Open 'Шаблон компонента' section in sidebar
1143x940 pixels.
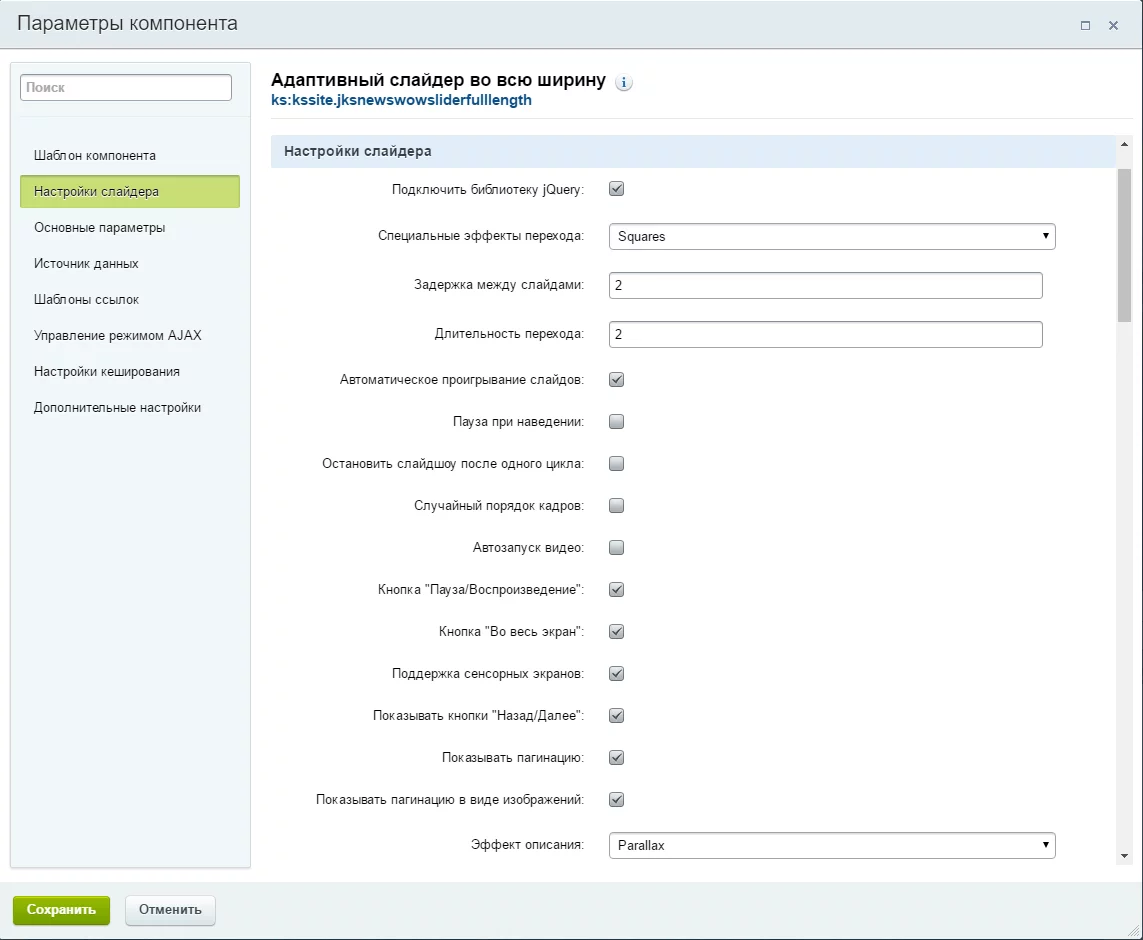pyautogui.click(x=95, y=156)
